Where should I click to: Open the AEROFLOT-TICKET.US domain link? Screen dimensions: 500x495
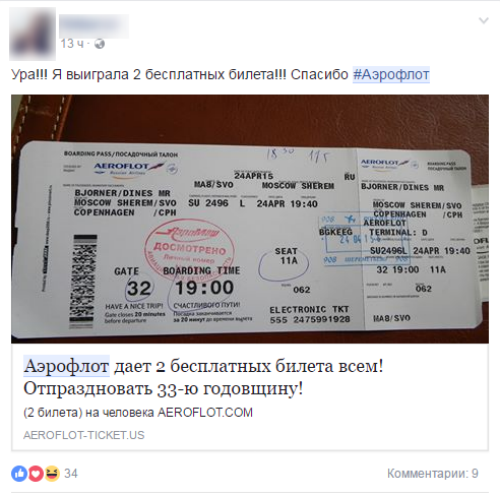point(84,435)
